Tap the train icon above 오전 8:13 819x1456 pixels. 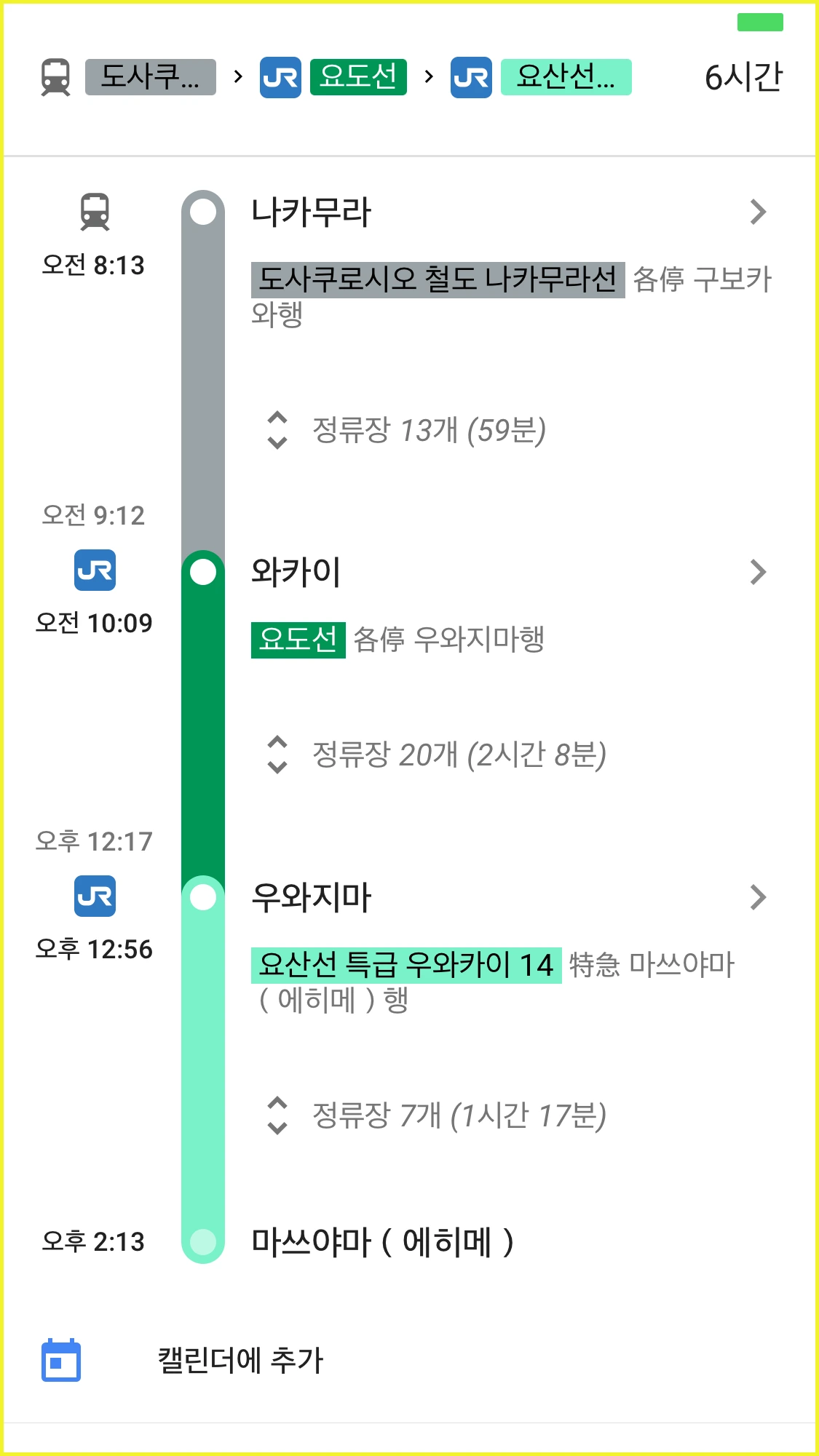pos(95,212)
